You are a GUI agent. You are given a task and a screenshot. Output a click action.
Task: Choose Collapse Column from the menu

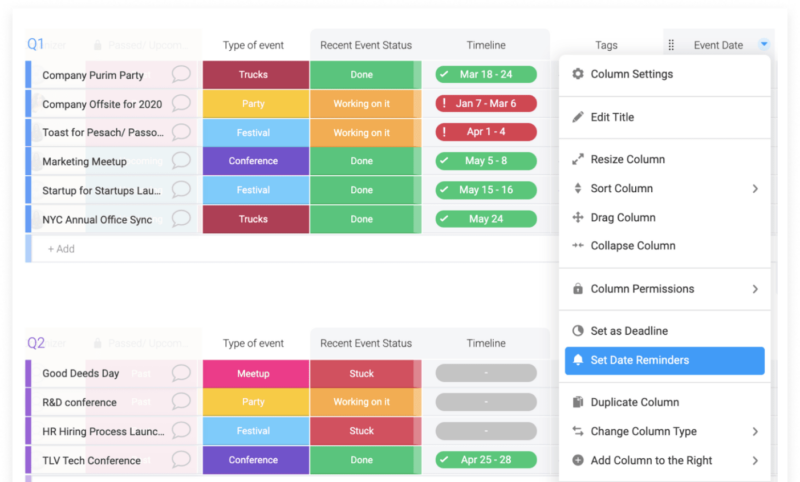(x=632, y=246)
